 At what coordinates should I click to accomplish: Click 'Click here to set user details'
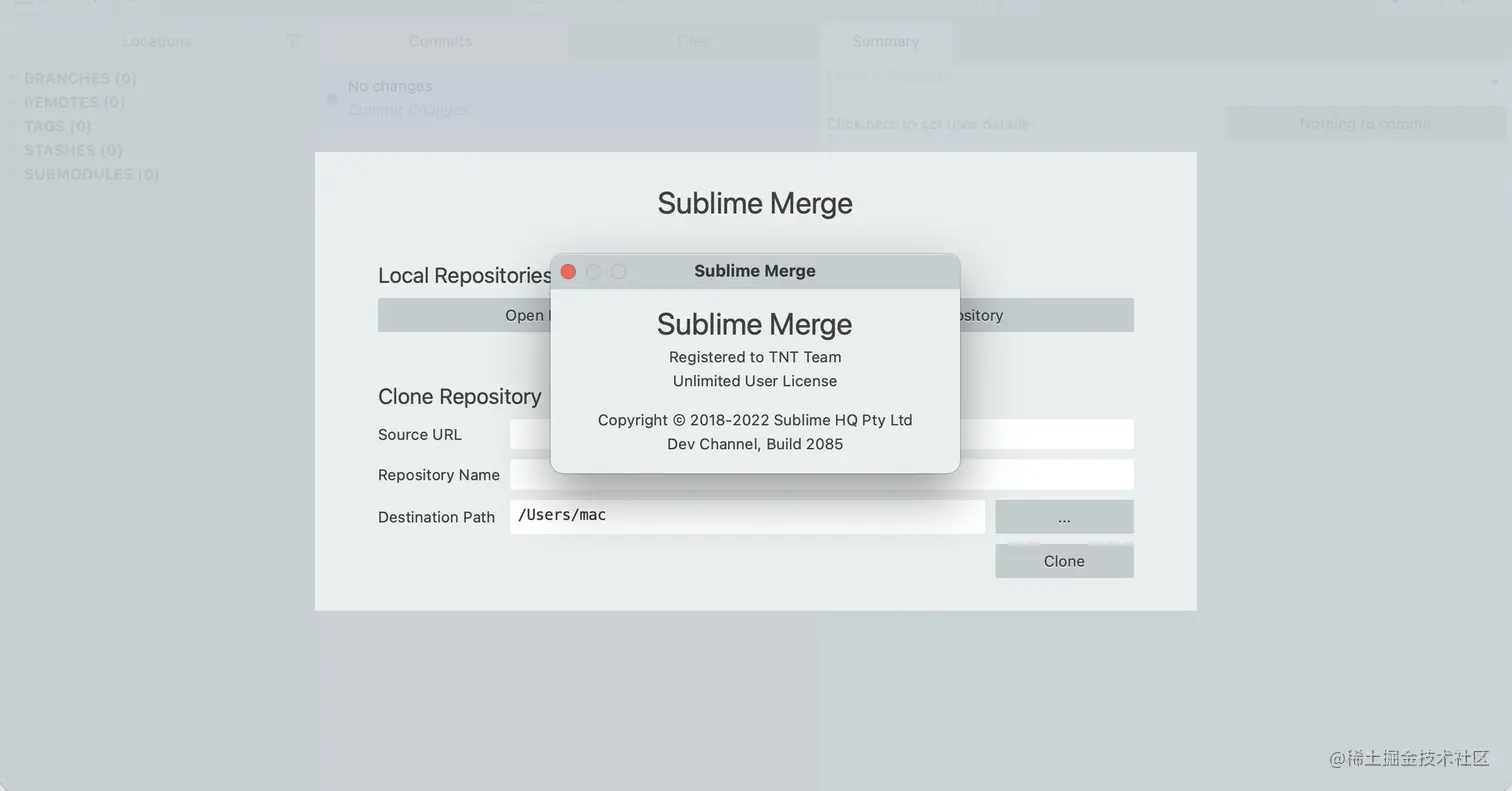928,124
